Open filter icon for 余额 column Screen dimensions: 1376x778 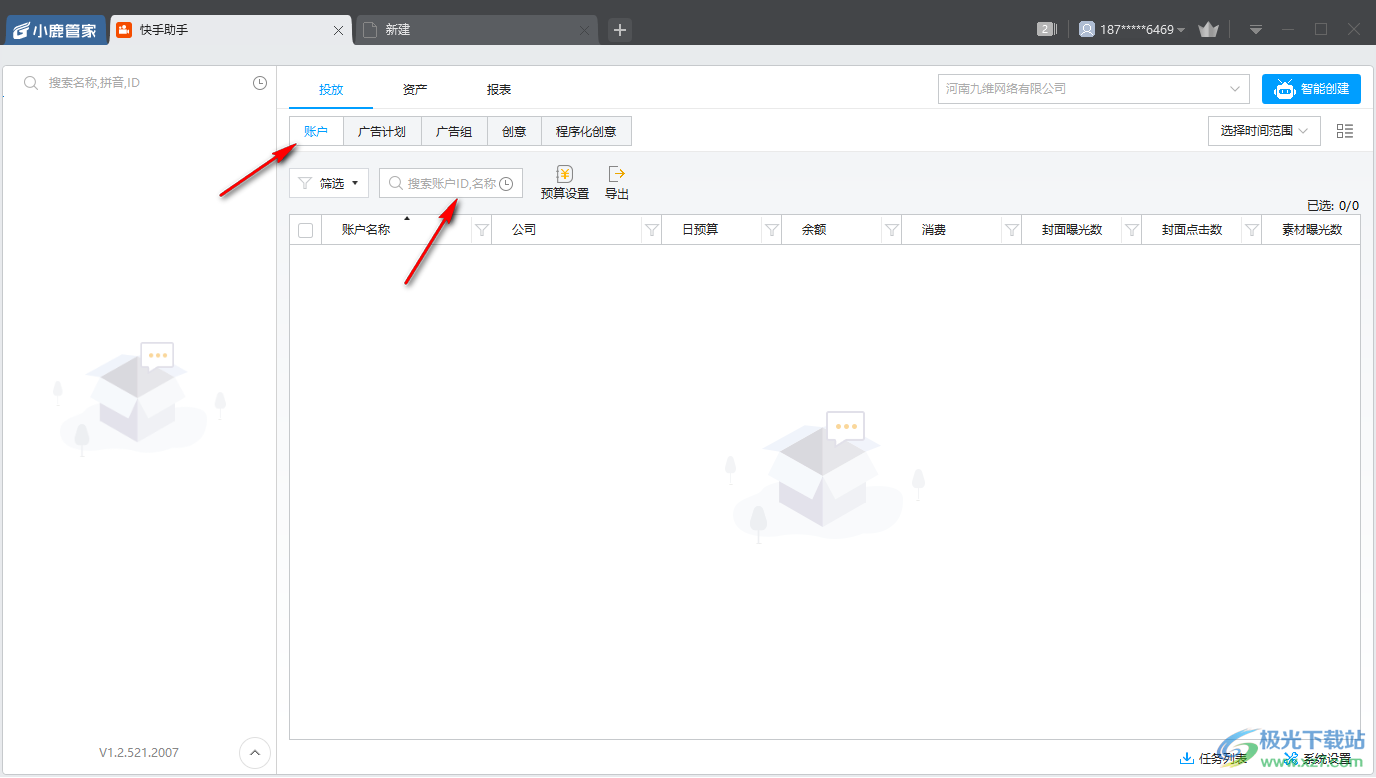tap(892, 230)
